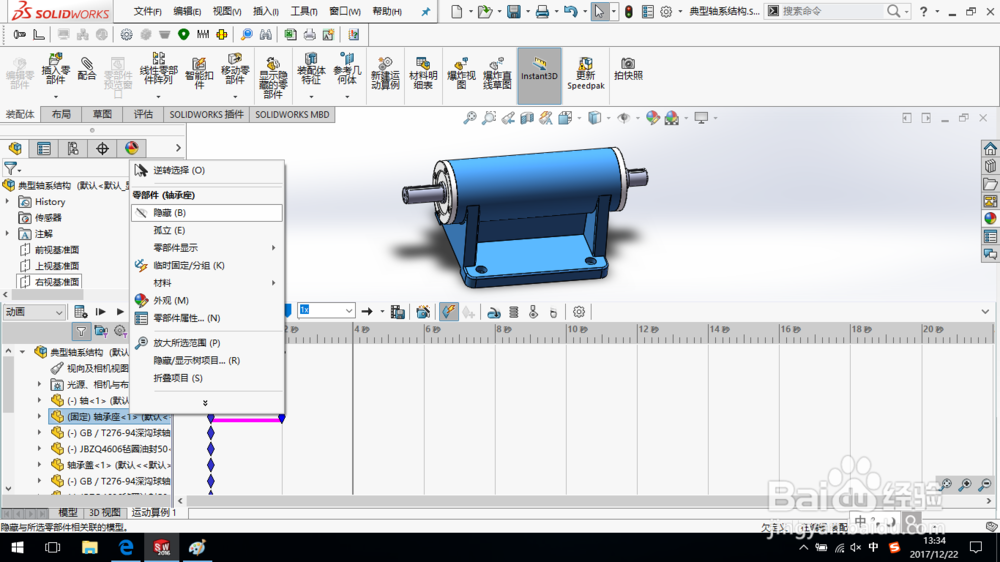Click the Insert Components icon

coord(55,70)
